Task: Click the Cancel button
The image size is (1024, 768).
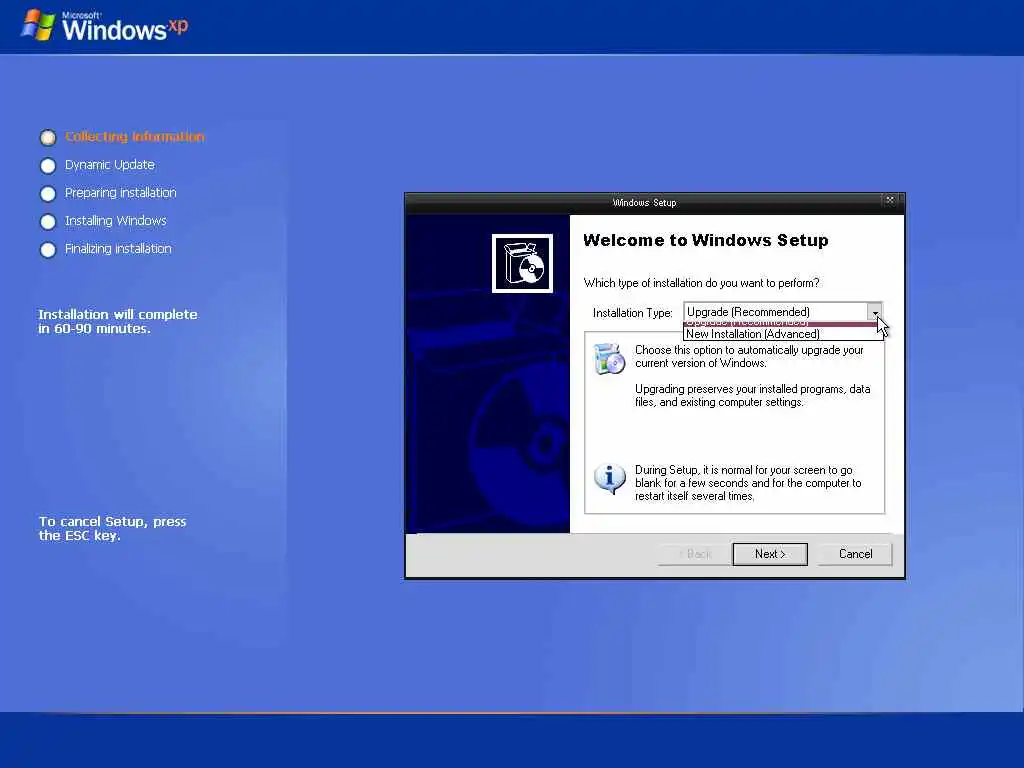Action: pyautogui.click(x=855, y=554)
